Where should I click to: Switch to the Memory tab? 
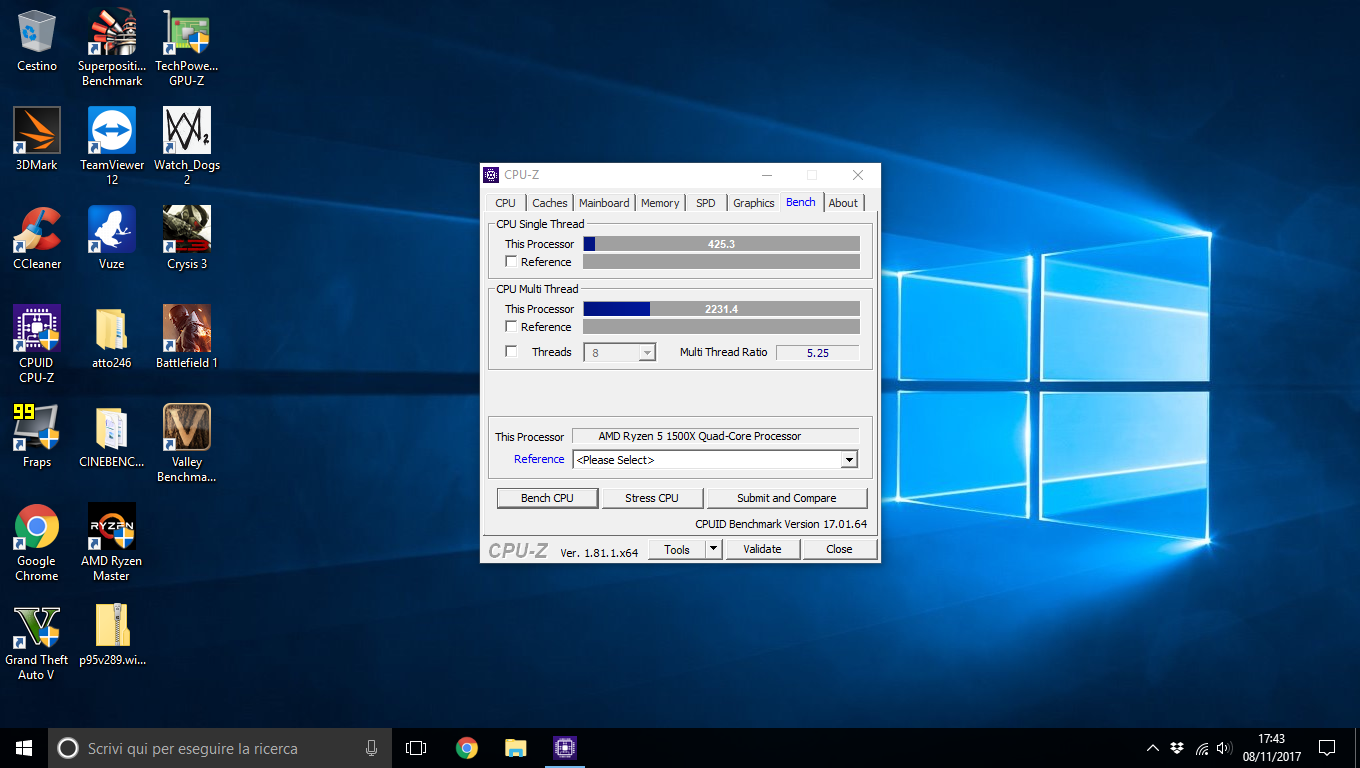pyautogui.click(x=660, y=203)
